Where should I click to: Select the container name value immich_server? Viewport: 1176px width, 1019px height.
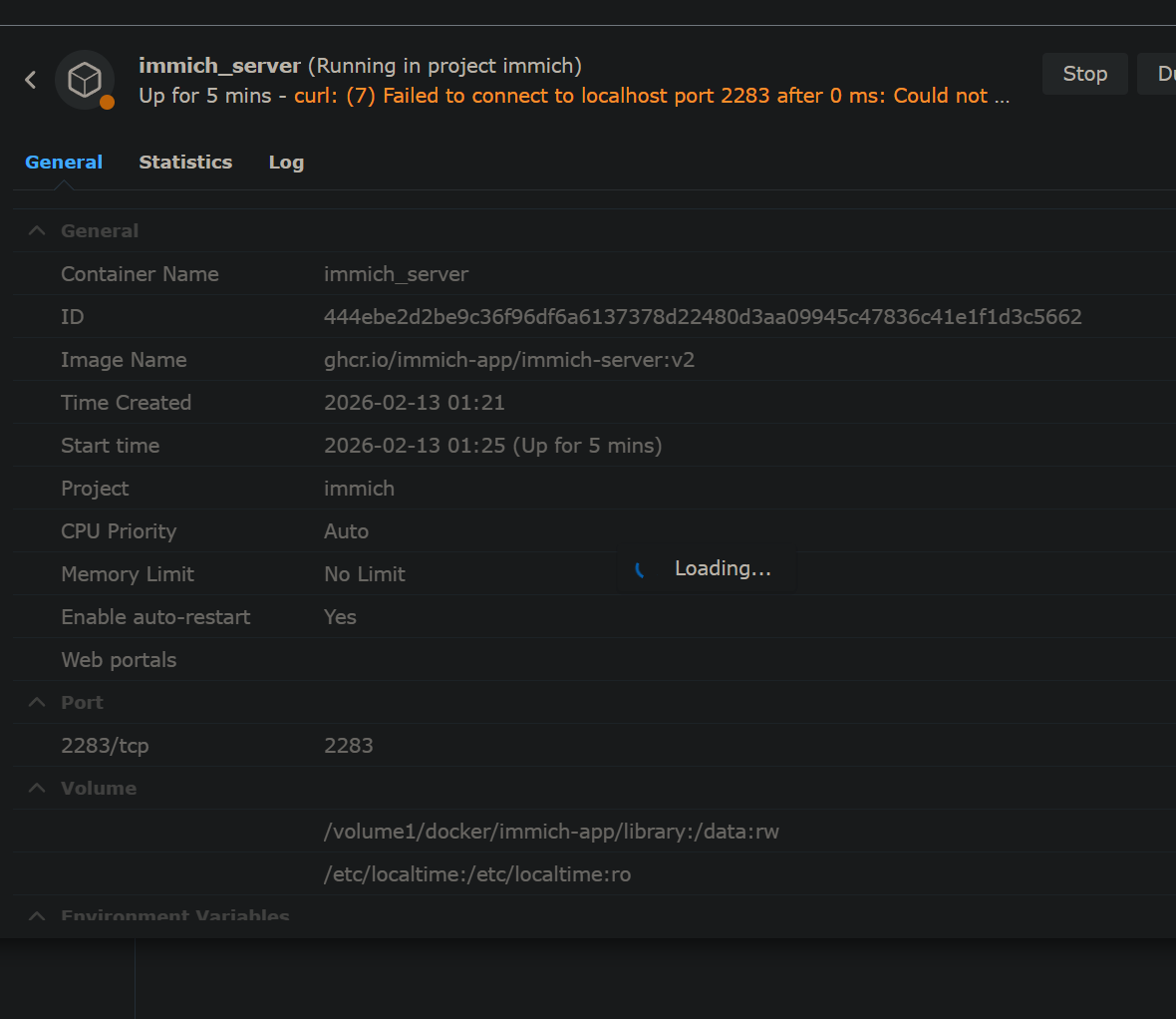(x=396, y=274)
